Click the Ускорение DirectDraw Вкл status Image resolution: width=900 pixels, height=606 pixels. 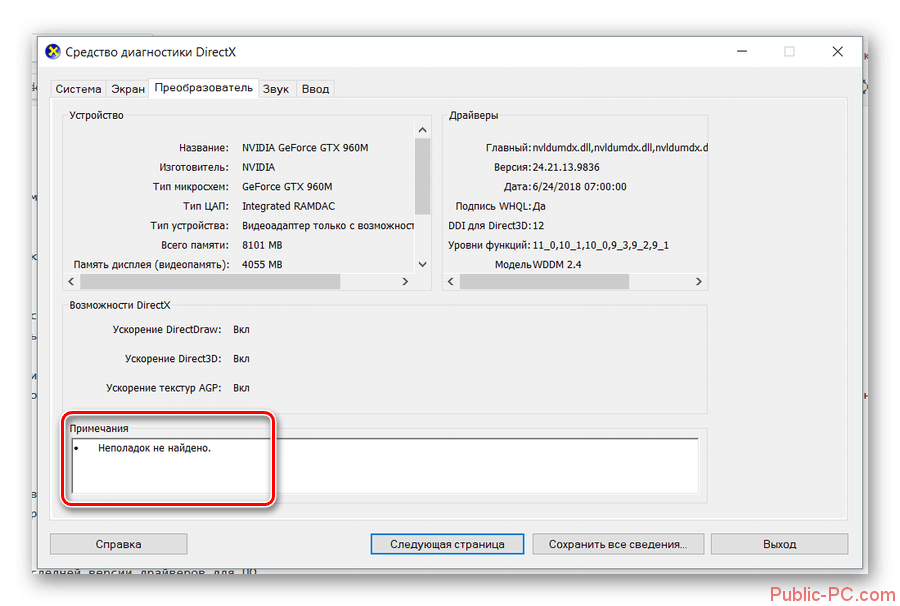[241, 329]
